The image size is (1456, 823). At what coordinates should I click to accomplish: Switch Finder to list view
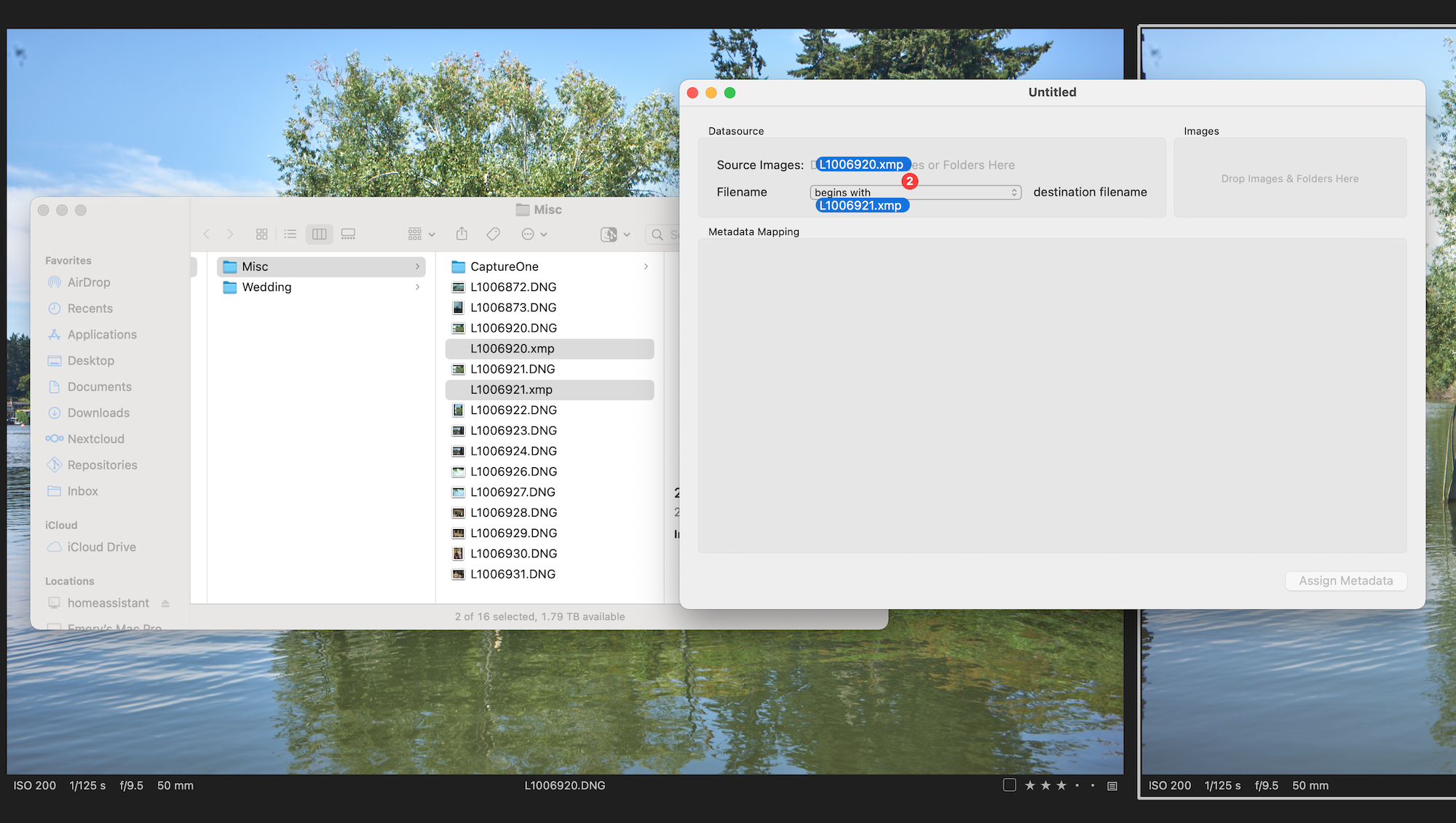click(x=290, y=234)
